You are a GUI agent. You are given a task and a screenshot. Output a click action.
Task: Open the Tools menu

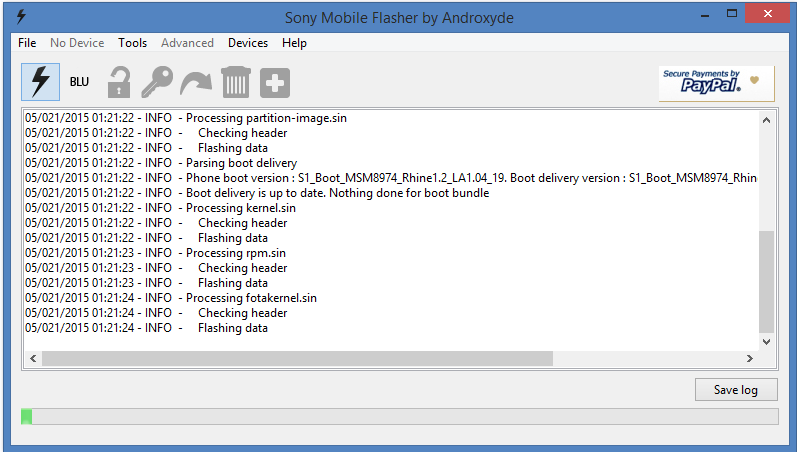(133, 43)
